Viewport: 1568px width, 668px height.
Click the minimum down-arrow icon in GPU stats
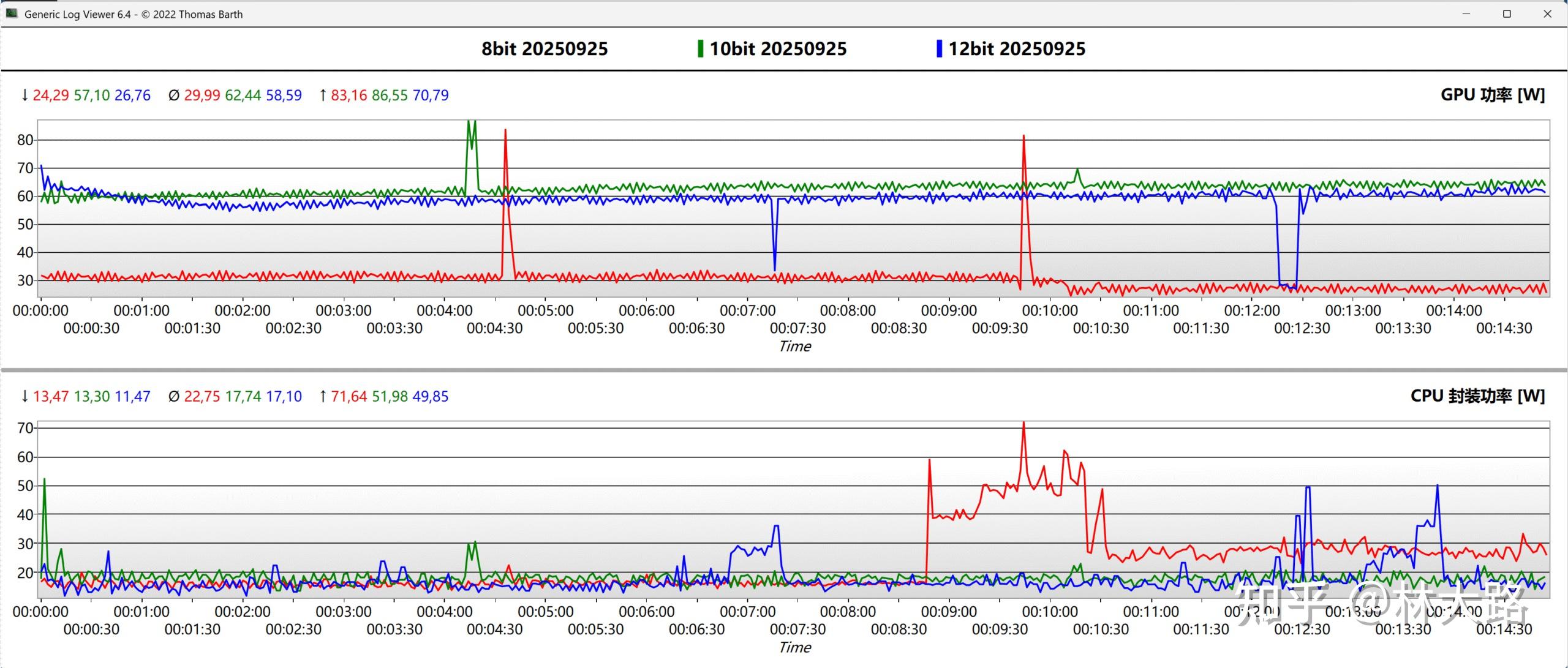24,95
